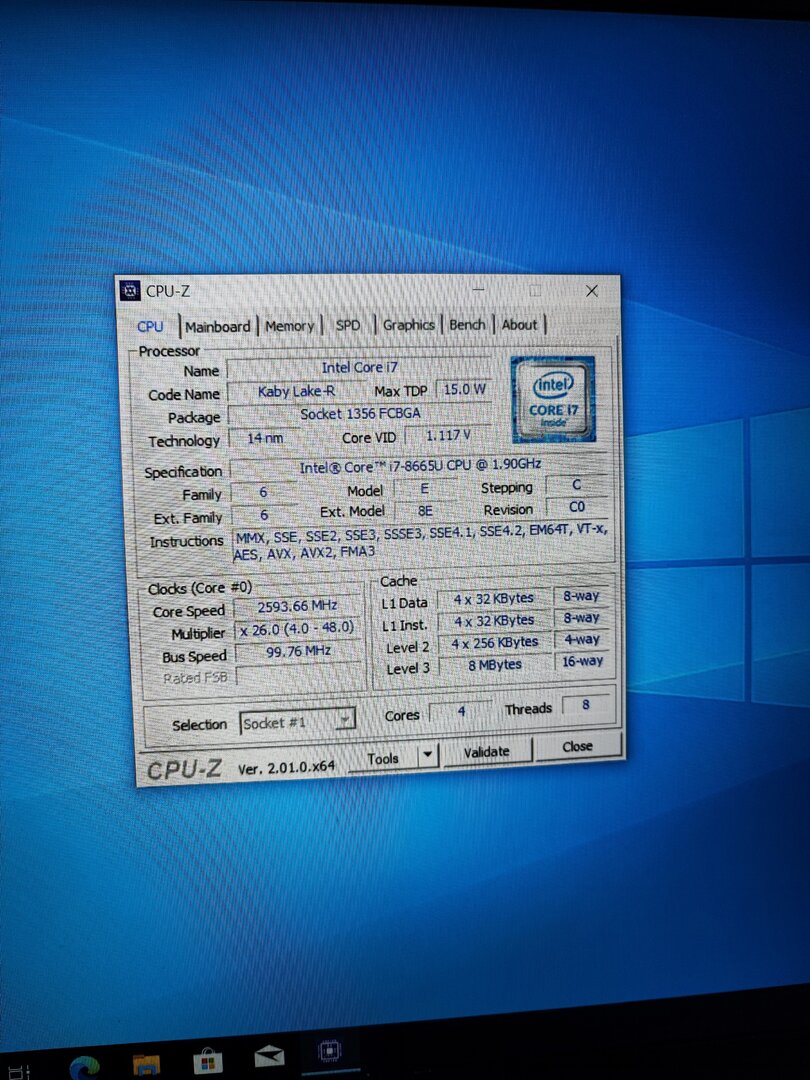Click the Bus Speed value '99.76 MHz'
The image size is (810, 1080).
pyautogui.click(x=298, y=651)
